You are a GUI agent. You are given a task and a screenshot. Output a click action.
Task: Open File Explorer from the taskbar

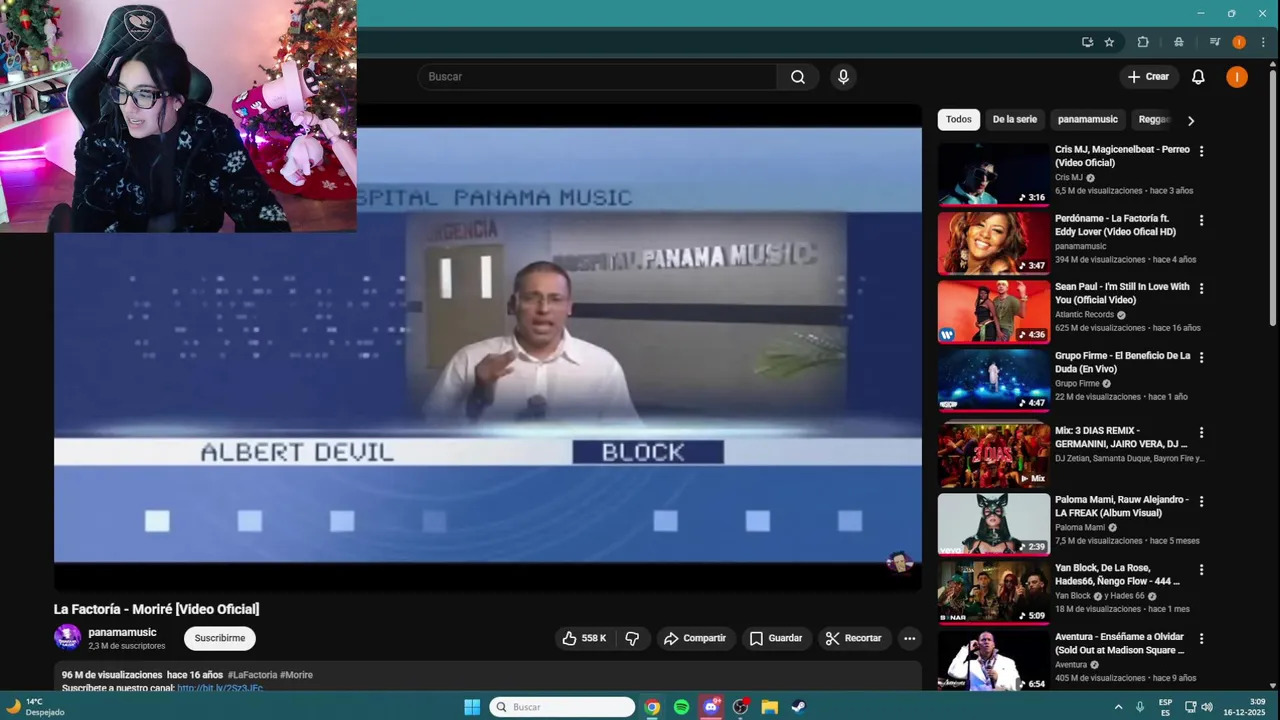click(769, 707)
